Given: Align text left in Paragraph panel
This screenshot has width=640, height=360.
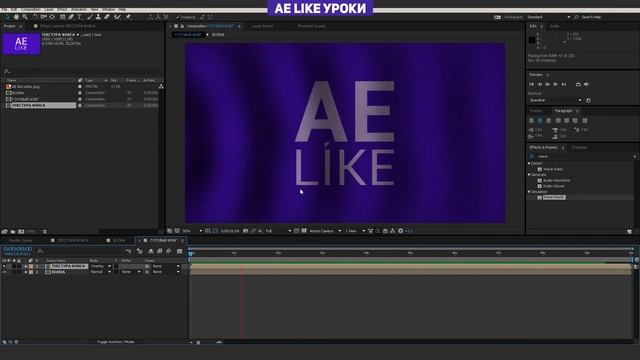Looking at the screenshot, I should (x=531, y=121).
